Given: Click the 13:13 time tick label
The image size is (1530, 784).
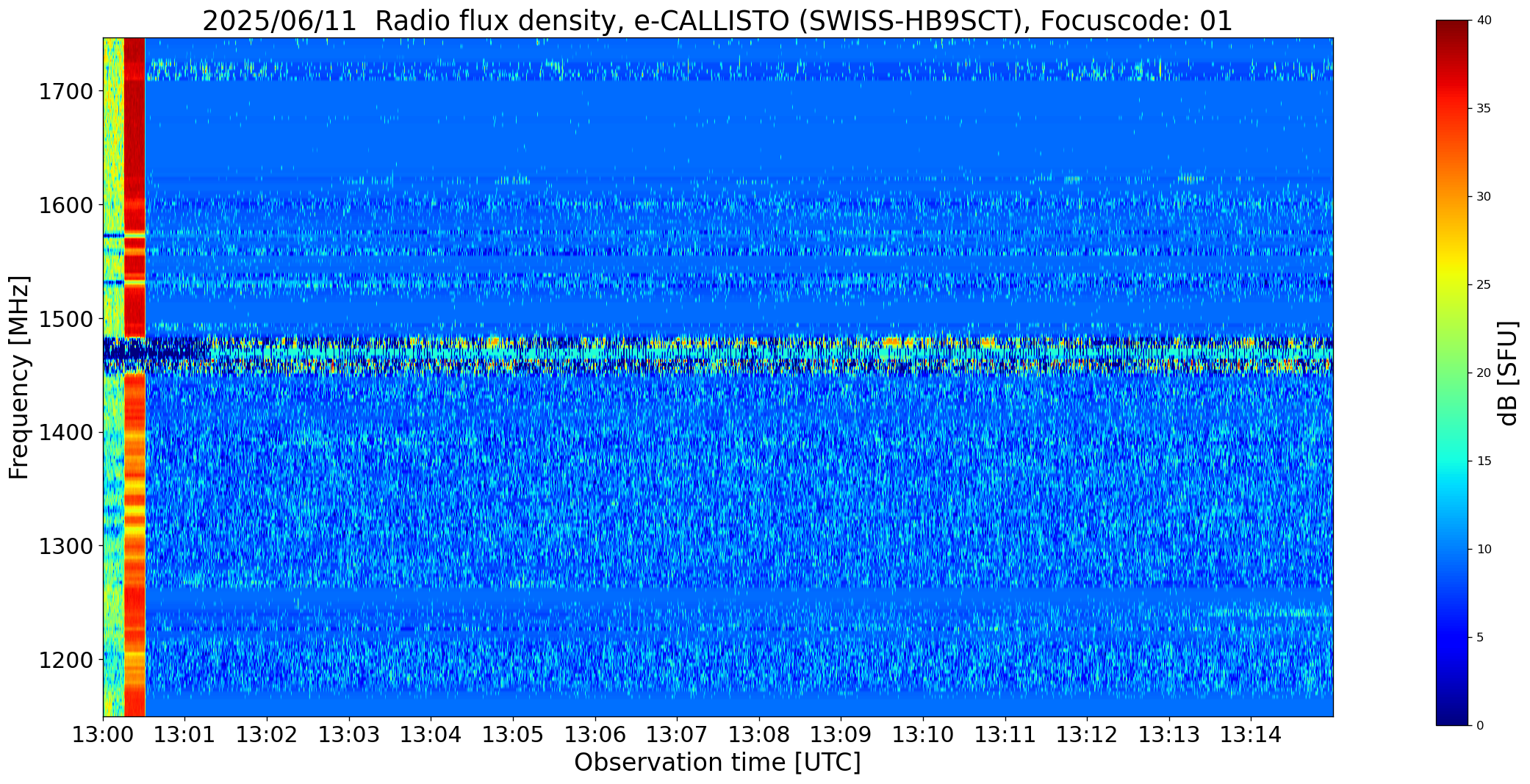Looking at the screenshot, I should click(1169, 735).
